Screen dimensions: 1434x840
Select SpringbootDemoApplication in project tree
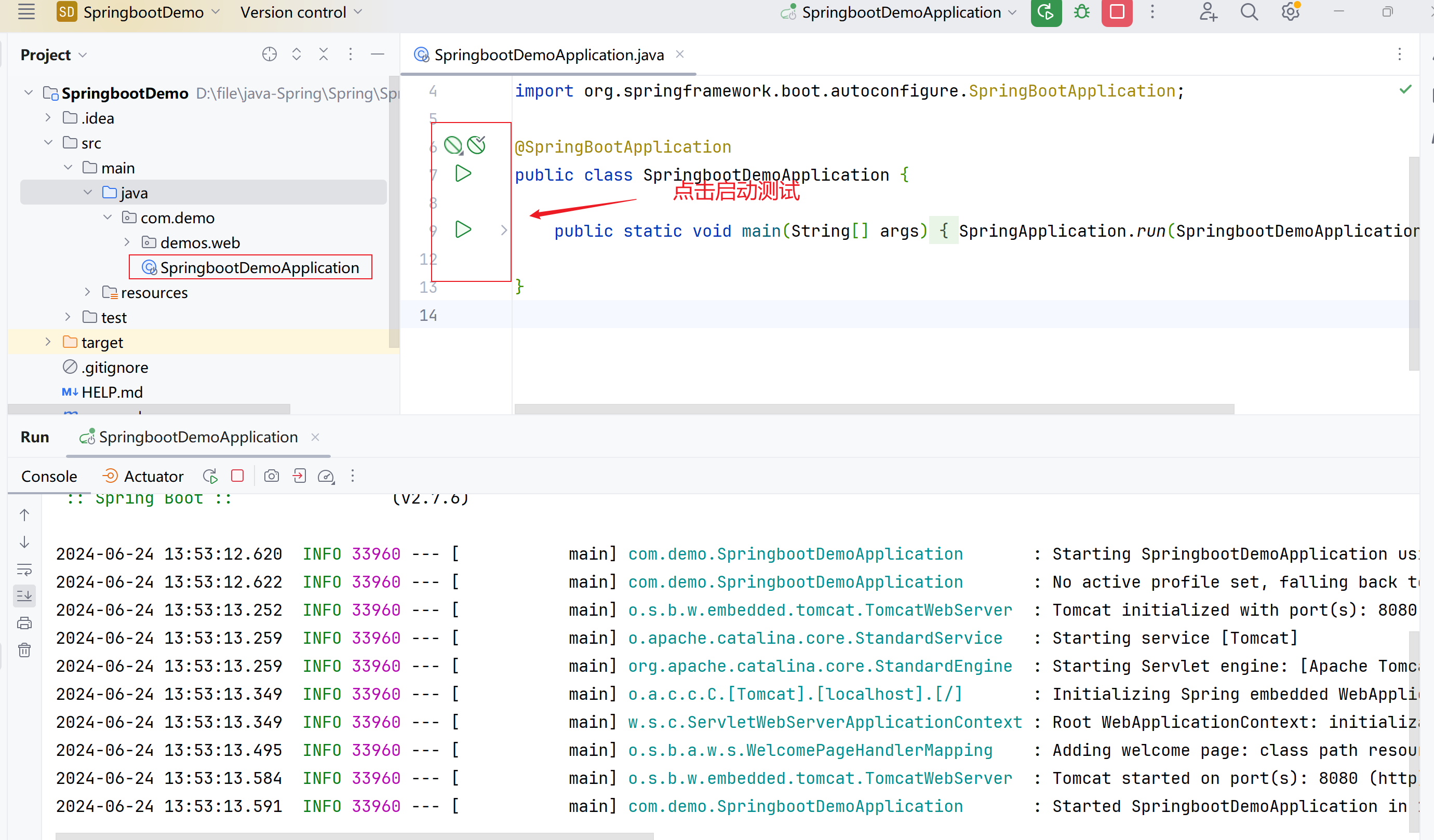pyautogui.click(x=250, y=267)
